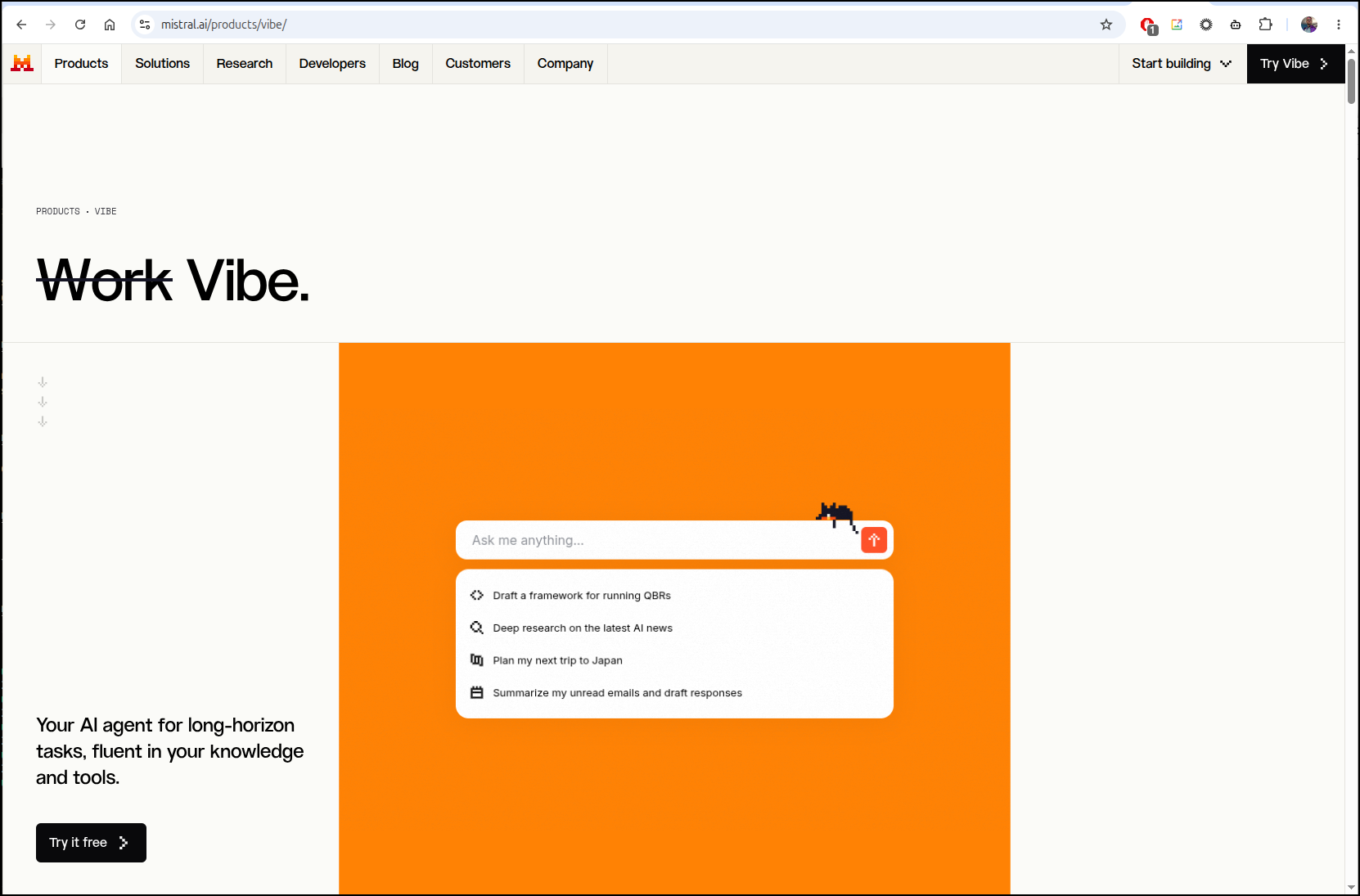1360x896 pixels.
Task: Click the scrollbar up arrow
Action: 1351,51
